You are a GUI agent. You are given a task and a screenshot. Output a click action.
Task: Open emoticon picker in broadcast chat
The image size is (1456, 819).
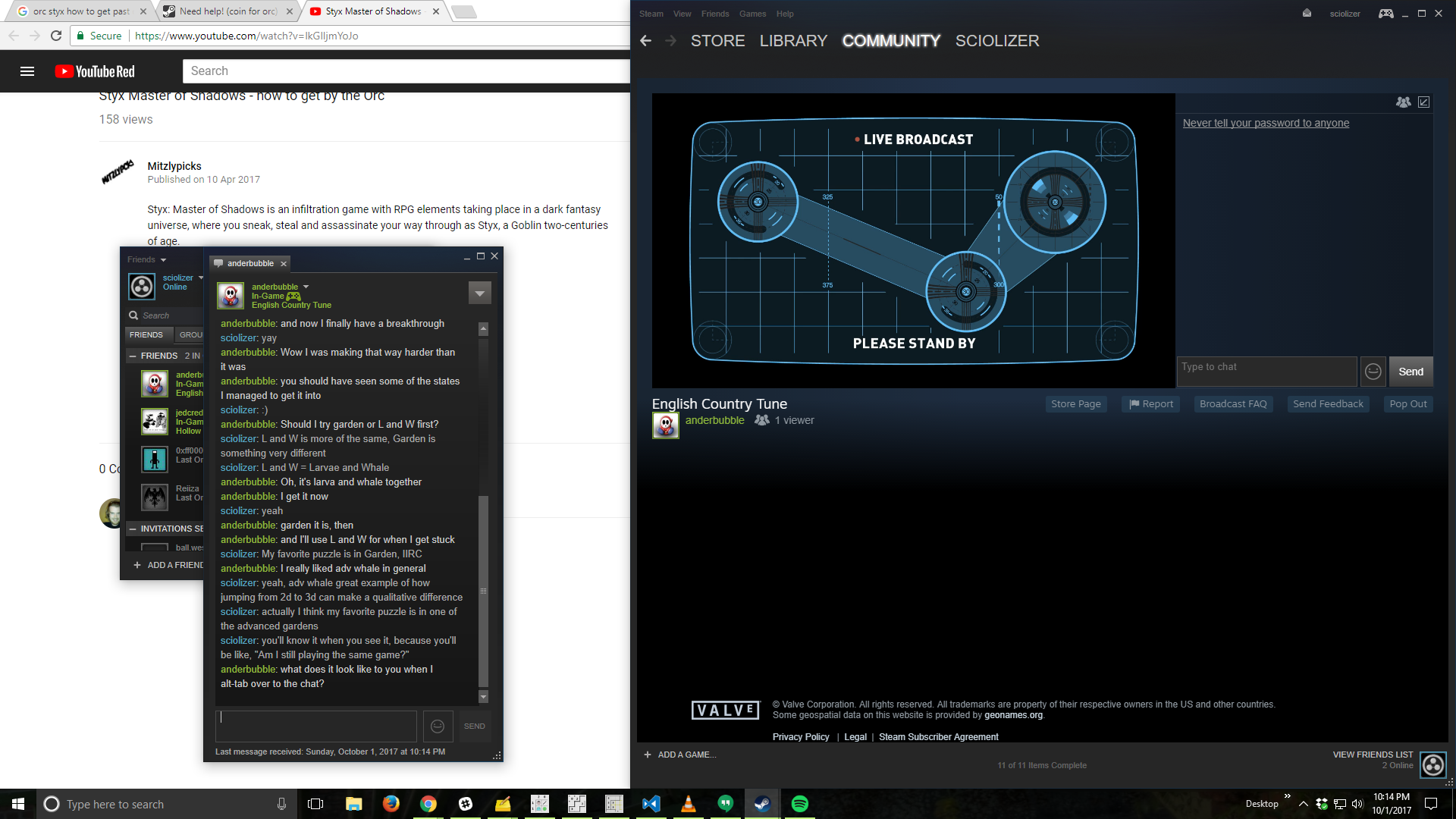point(1373,372)
